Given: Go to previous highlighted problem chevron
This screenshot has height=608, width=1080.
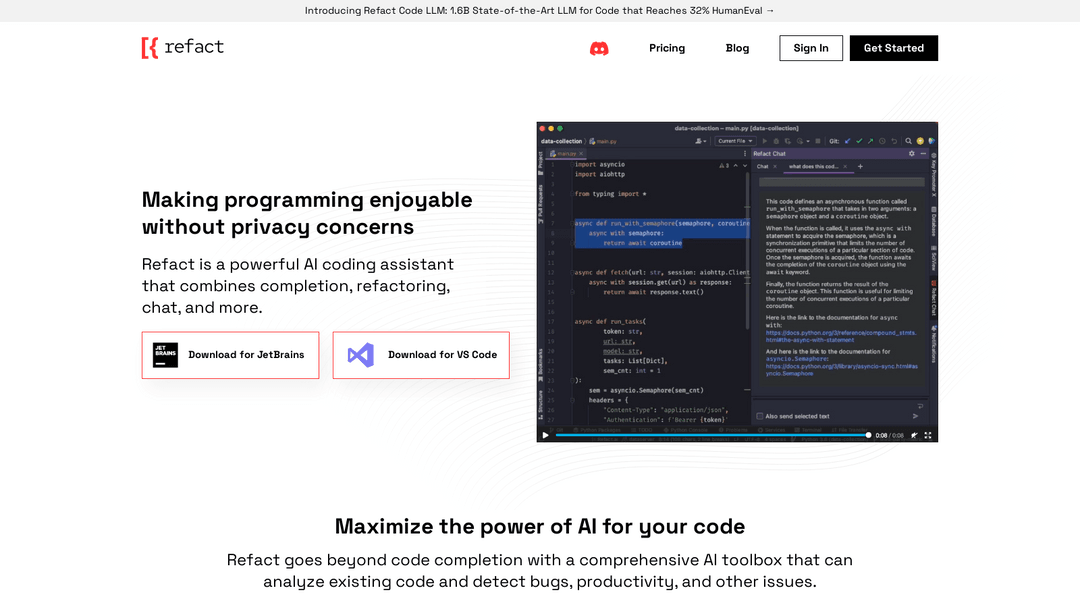Looking at the screenshot, I should coord(736,165).
